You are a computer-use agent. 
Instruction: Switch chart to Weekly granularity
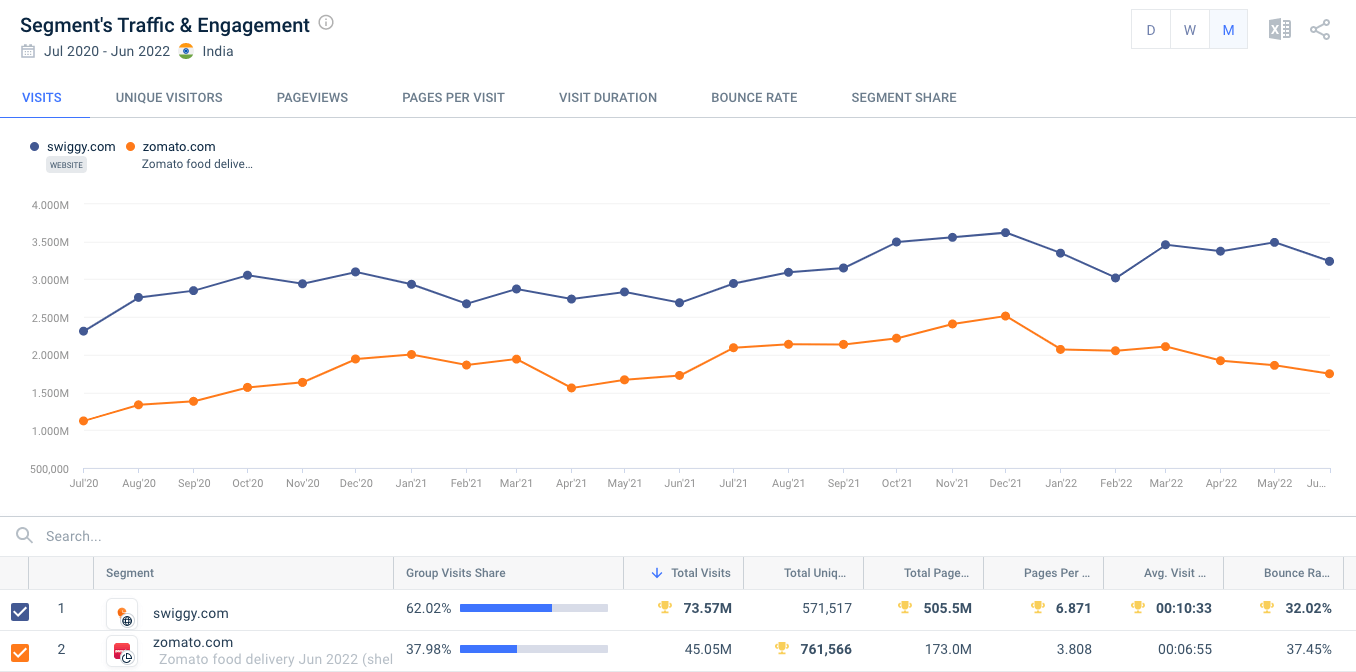tap(1189, 29)
